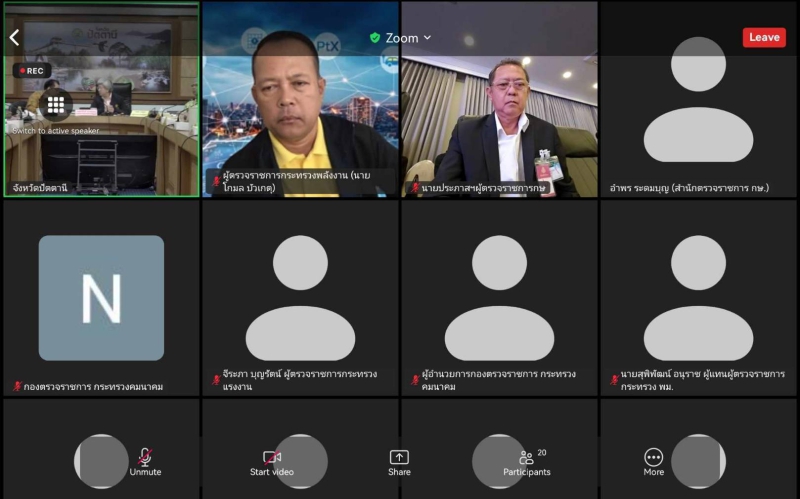The image size is (800, 499).
Task: Unmute the microphone
Action: pyautogui.click(x=145, y=461)
